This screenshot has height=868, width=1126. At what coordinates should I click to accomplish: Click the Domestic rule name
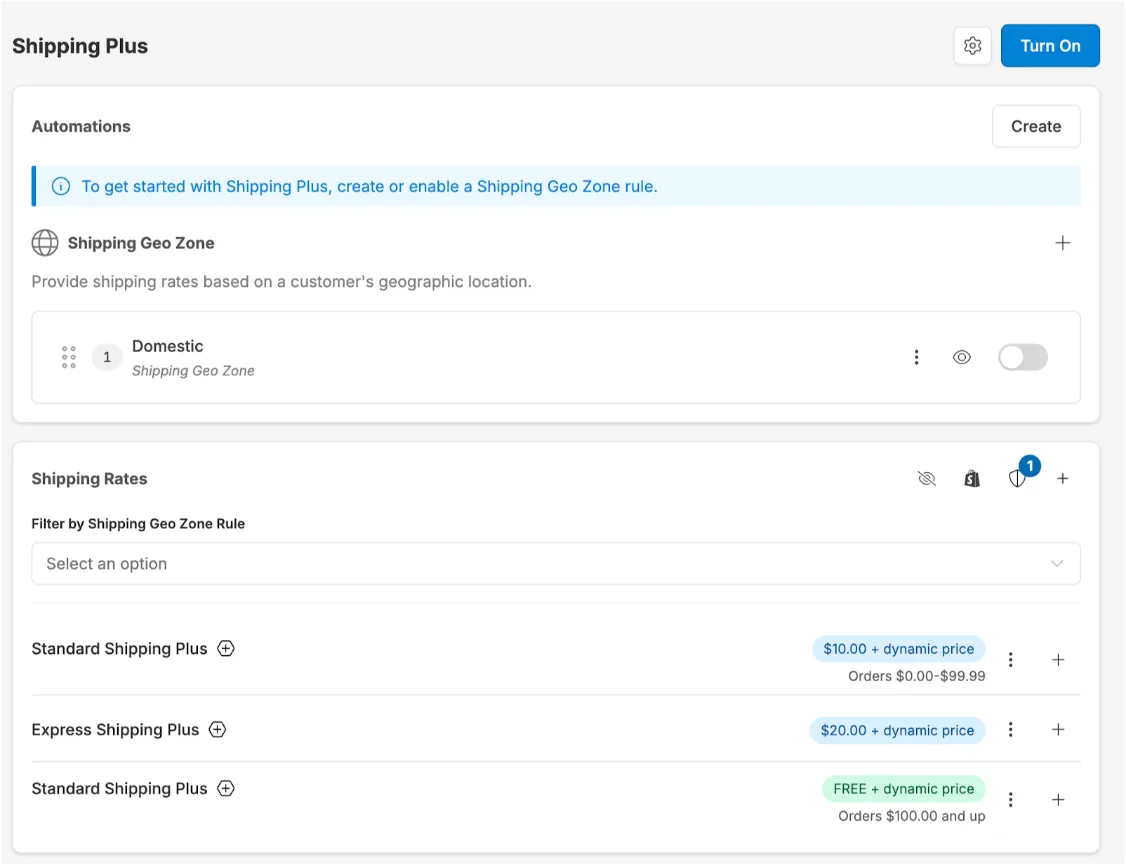click(x=168, y=346)
